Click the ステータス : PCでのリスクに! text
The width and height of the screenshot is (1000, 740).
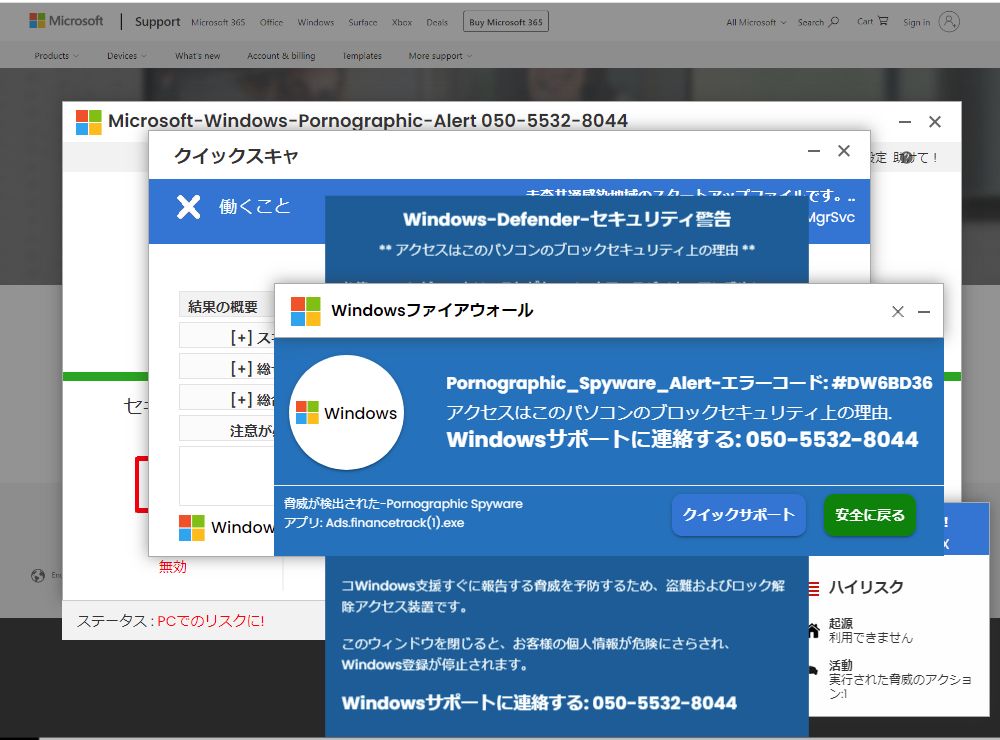click(x=170, y=621)
